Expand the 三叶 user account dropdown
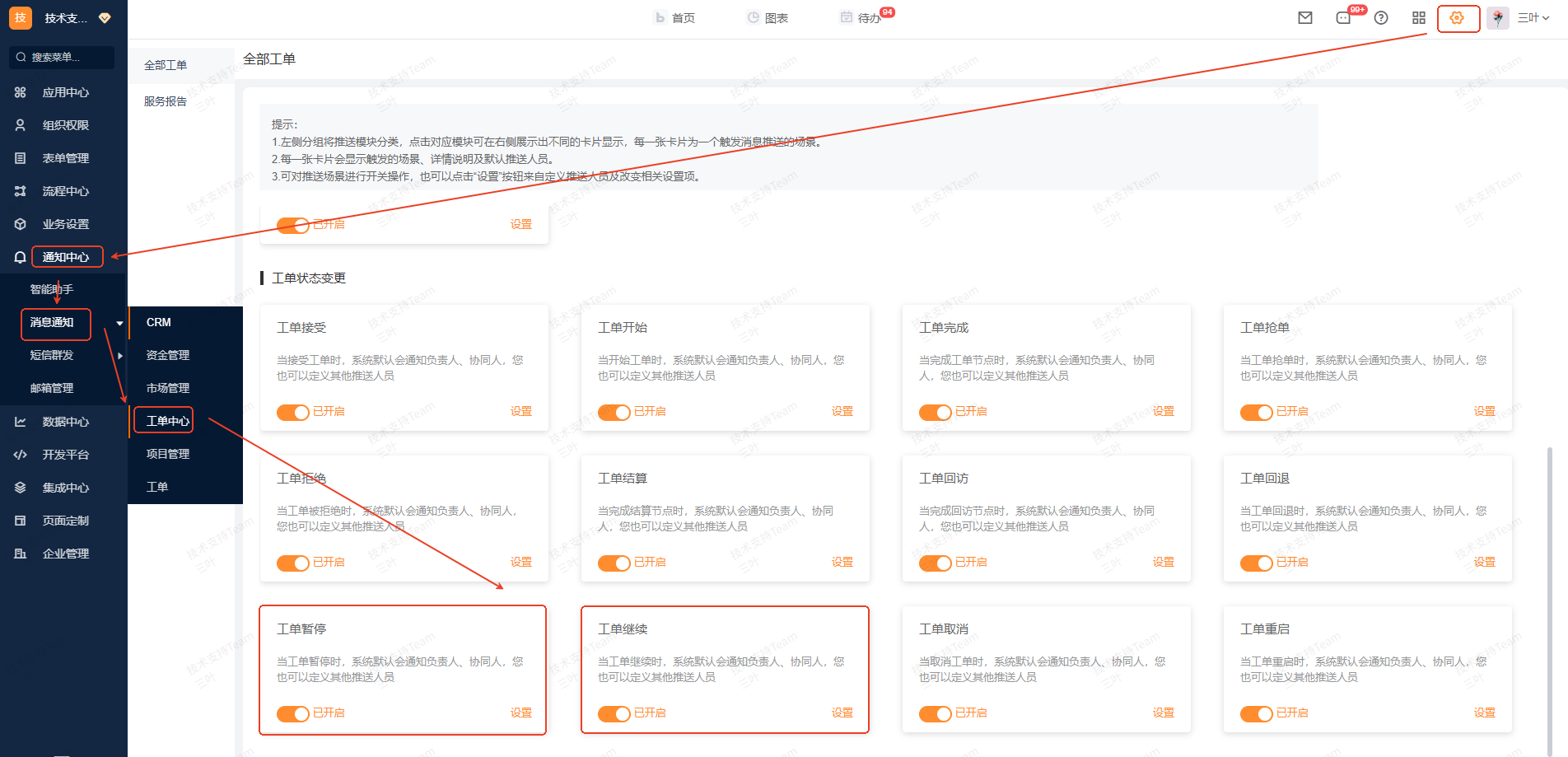1568x757 pixels. coord(1533,18)
